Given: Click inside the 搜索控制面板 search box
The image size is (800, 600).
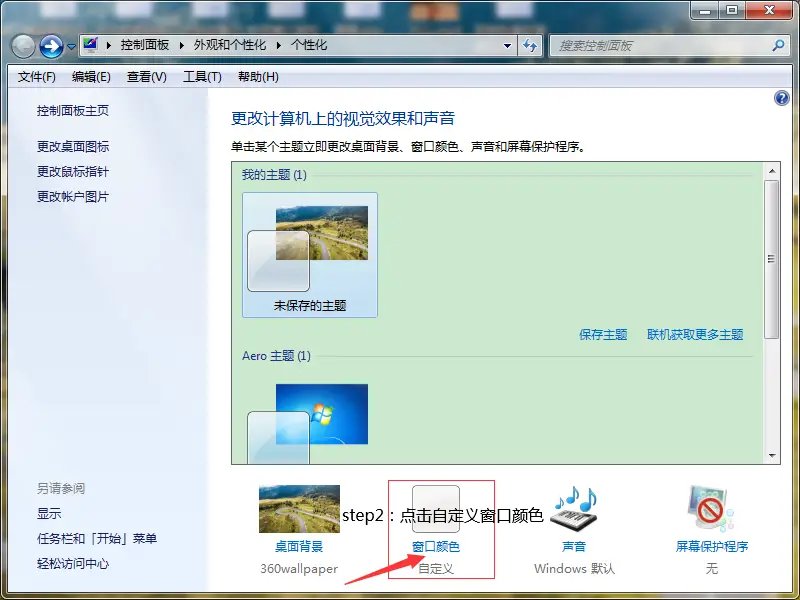Looking at the screenshot, I should pos(660,45).
